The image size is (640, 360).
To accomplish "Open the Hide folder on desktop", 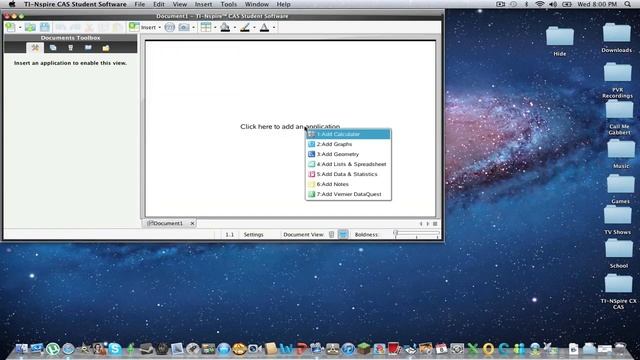I will pos(560,41).
